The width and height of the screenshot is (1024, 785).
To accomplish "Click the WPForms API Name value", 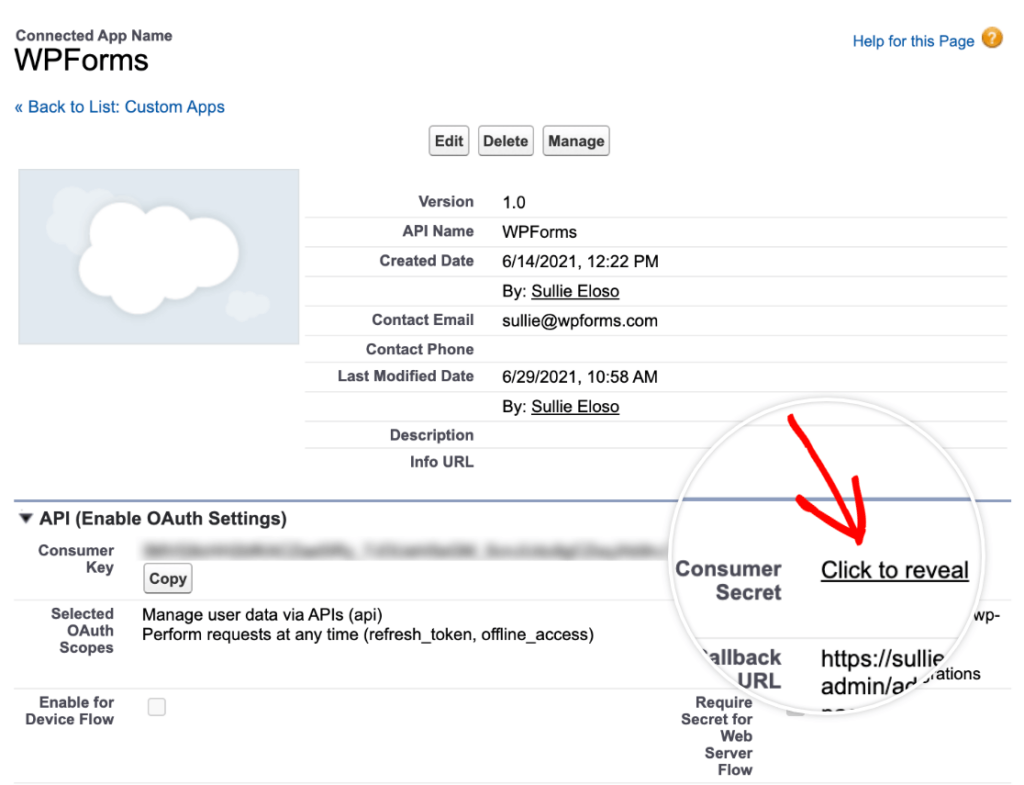I will [539, 231].
